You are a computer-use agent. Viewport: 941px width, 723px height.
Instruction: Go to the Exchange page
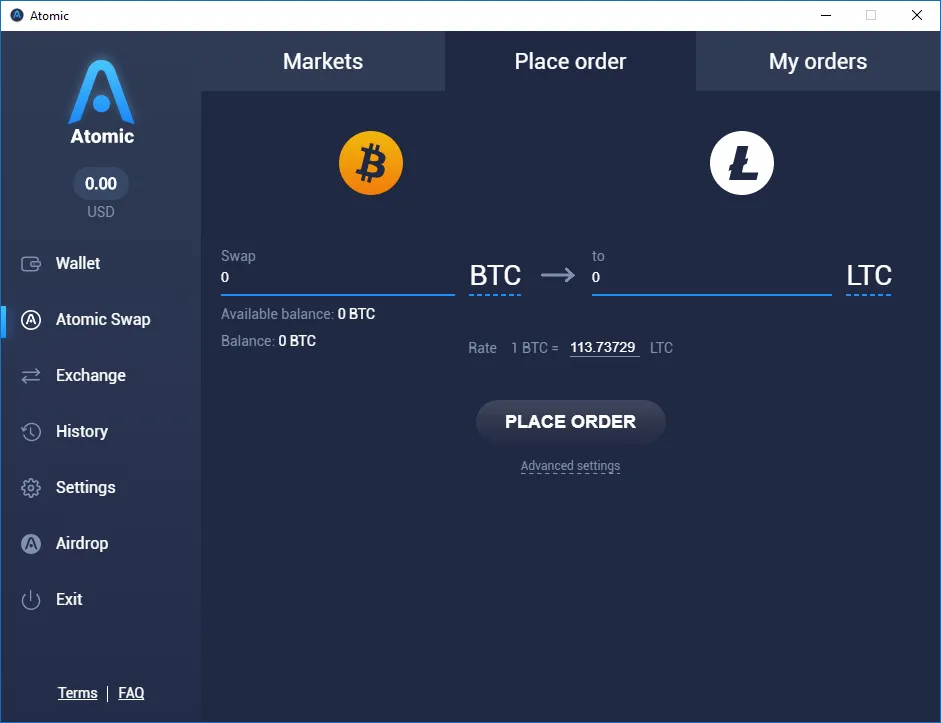tap(91, 376)
